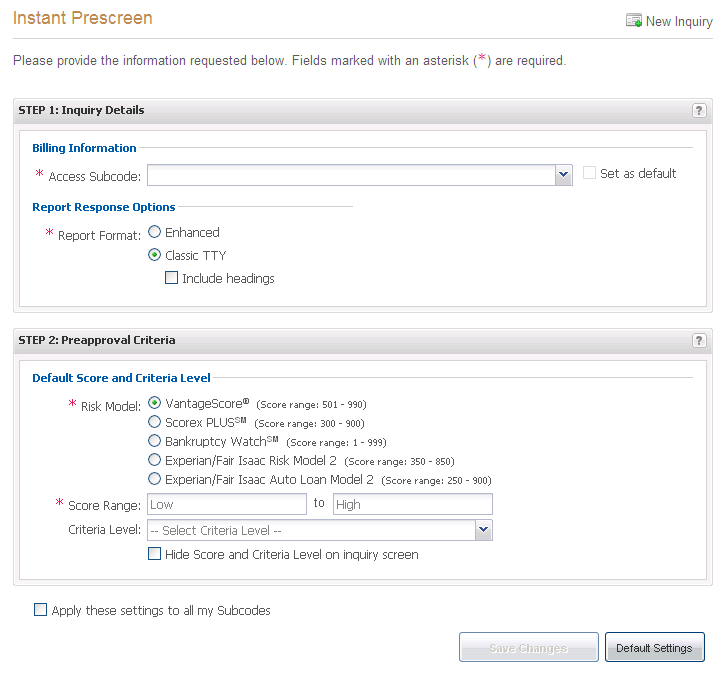Screen dimensions: 721x700
Task: Open help for Step 2 Preapproval Criteria
Action: 699,341
